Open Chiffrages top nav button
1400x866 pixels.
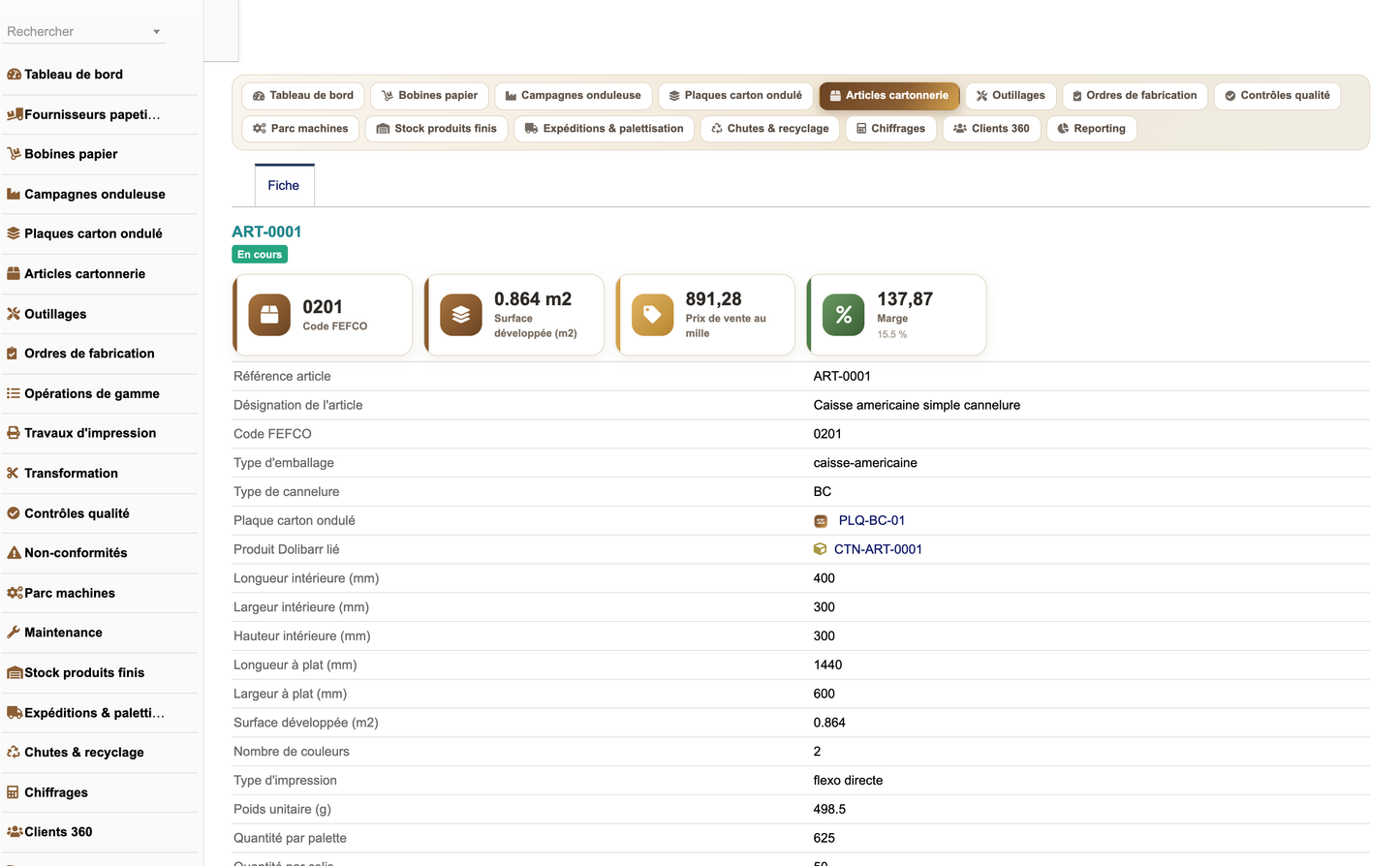891,129
